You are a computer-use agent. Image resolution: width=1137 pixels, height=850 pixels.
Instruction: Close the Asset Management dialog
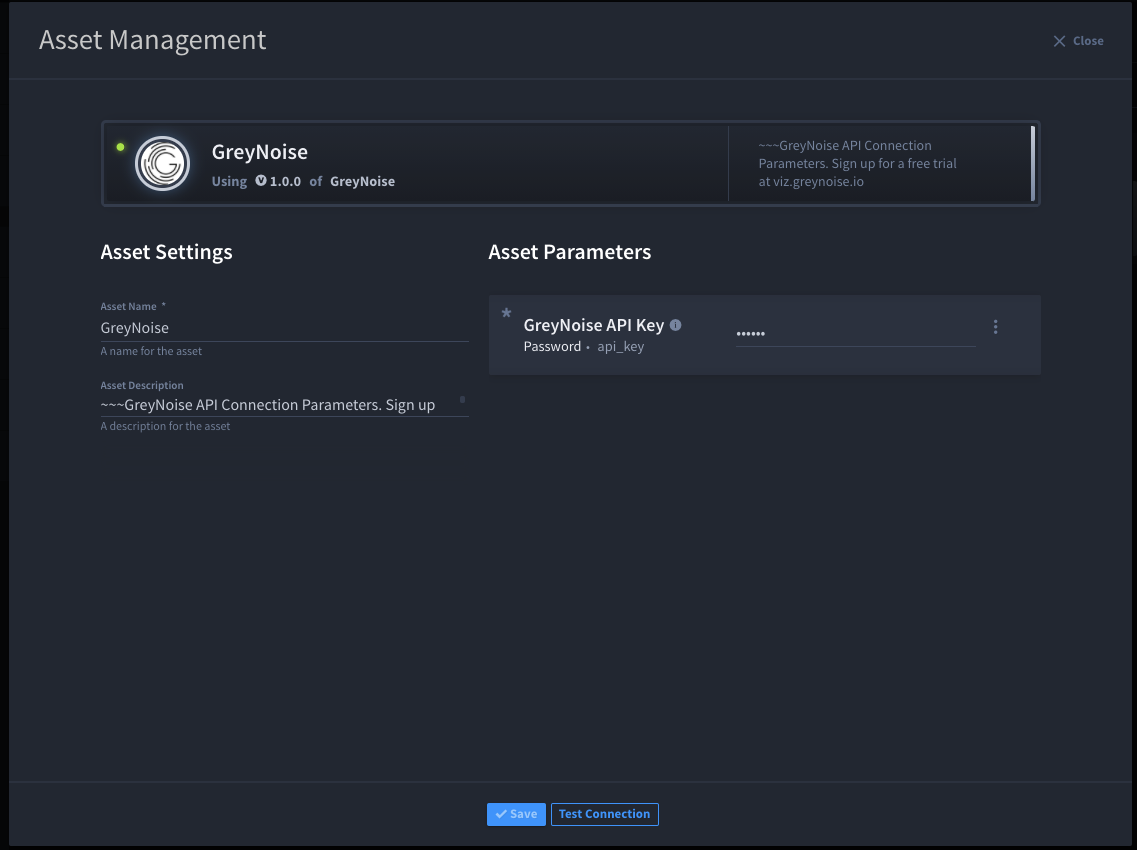[1078, 41]
